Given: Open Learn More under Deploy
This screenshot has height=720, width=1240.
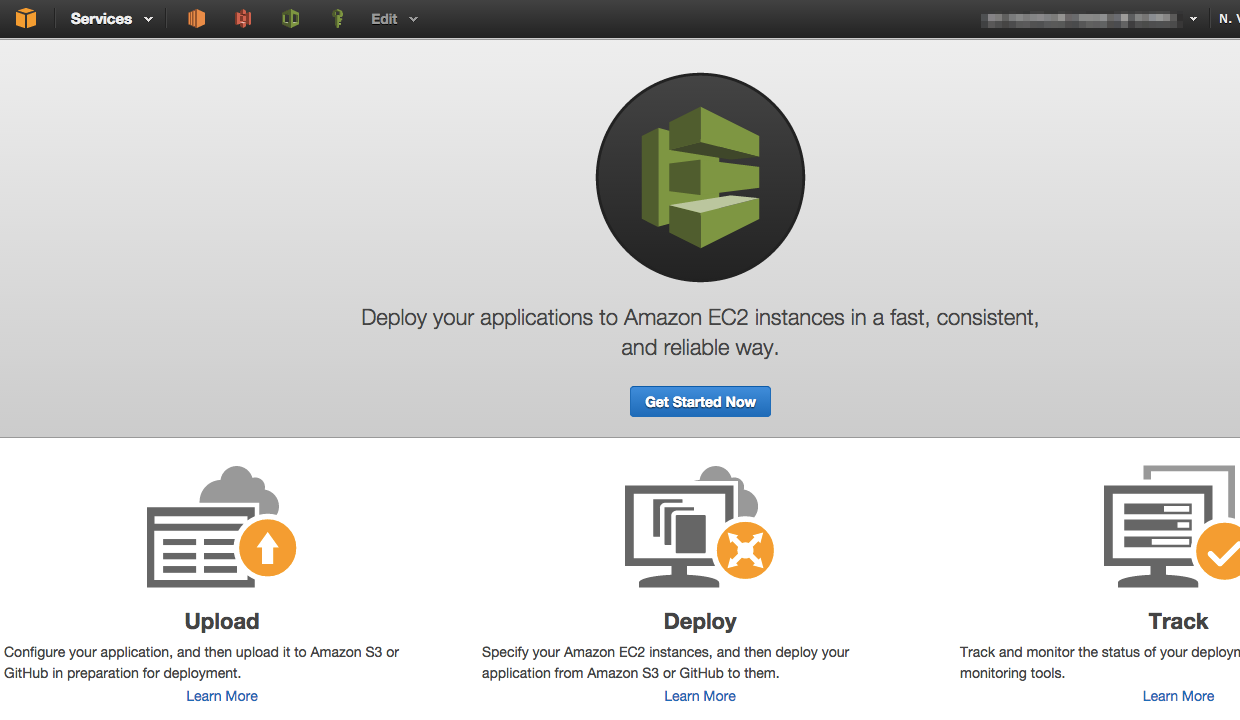Looking at the screenshot, I should tap(700, 695).
